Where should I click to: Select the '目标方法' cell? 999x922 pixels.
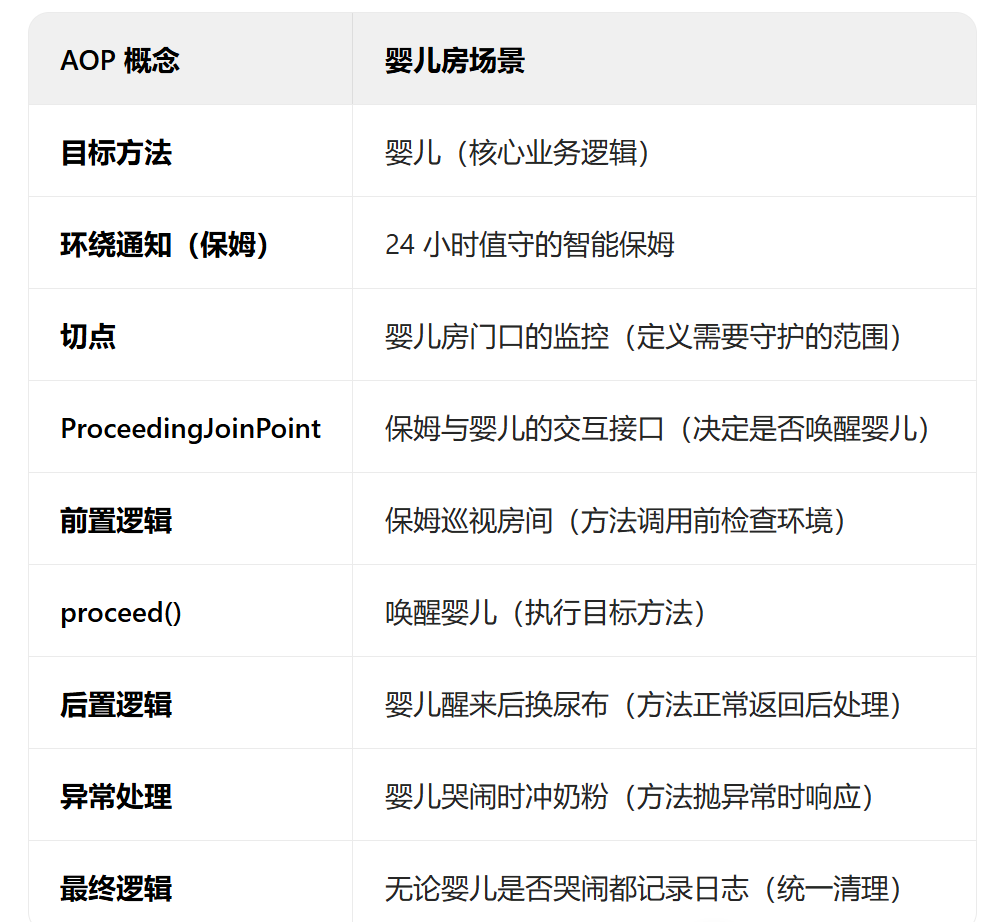coord(190,151)
